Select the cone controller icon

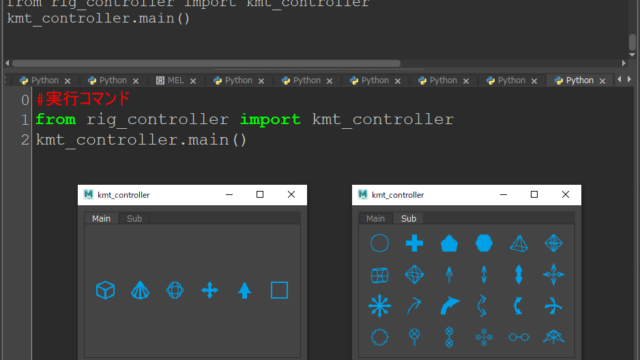(x=140, y=290)
